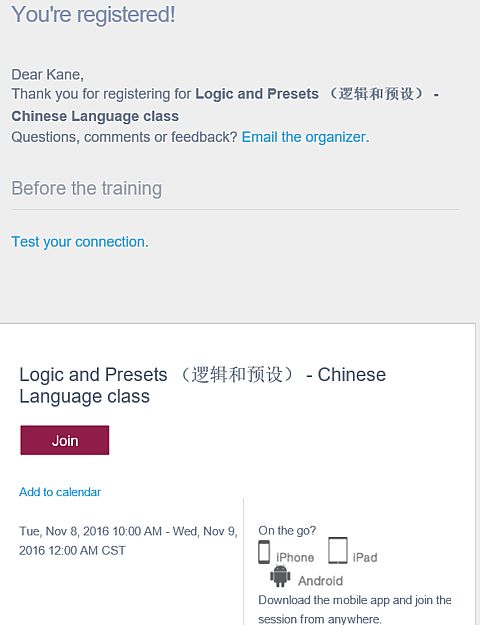Open the iPad app text link

365,557
